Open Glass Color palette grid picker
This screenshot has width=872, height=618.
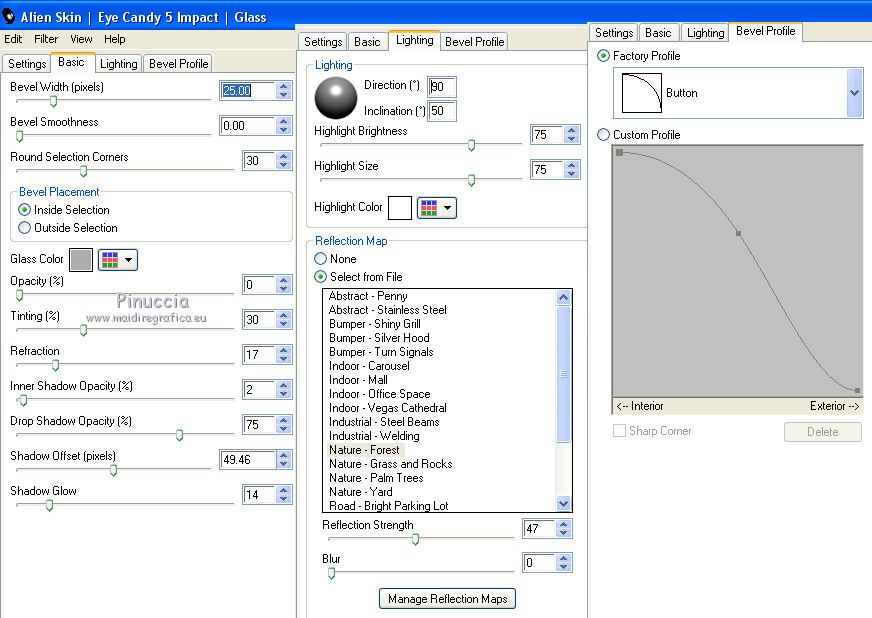[110, 260]
